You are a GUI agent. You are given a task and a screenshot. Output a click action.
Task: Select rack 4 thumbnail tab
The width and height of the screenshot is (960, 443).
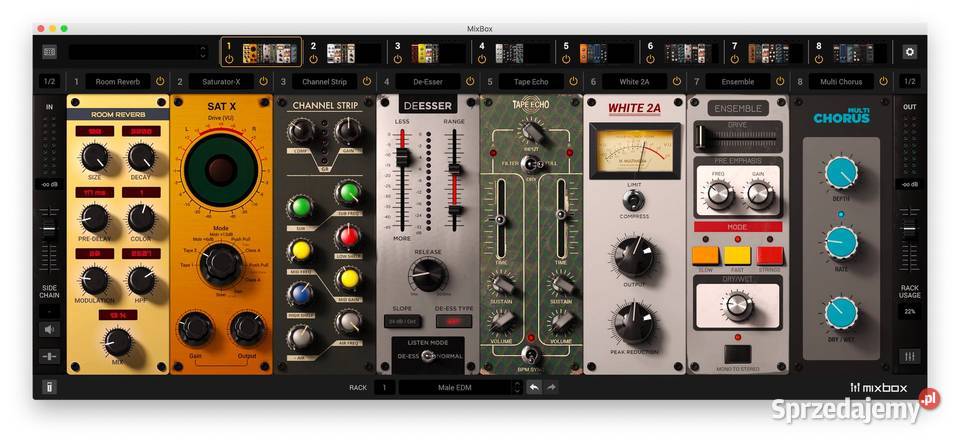point(513,53)
